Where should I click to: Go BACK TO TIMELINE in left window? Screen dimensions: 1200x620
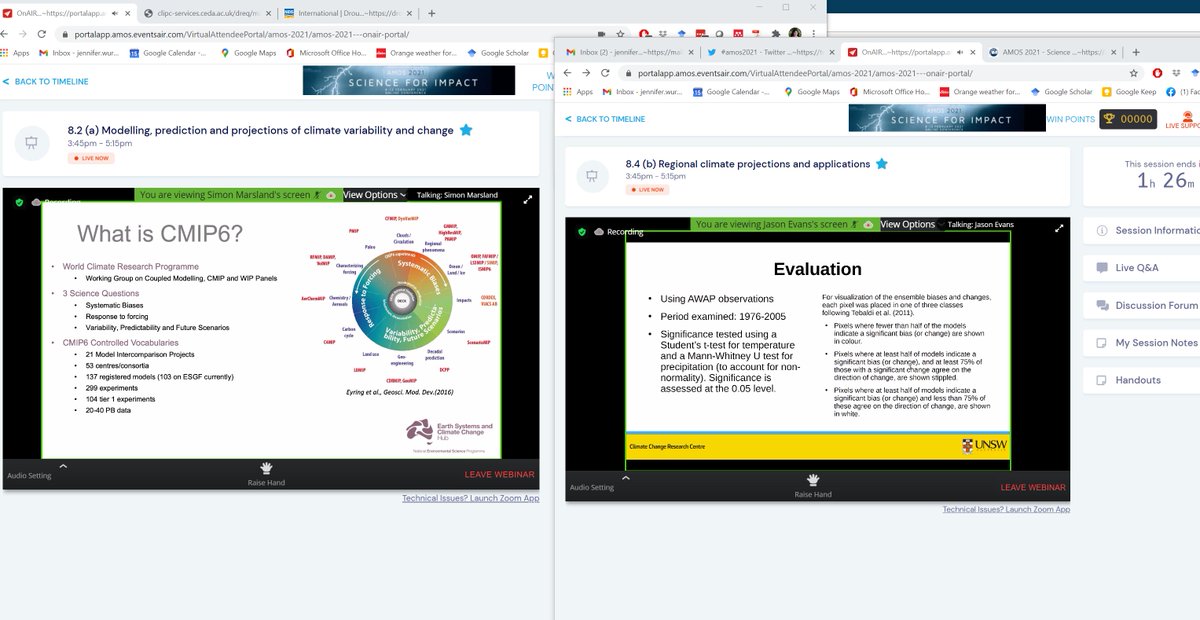pyautogui.click(x=46, y=82)
